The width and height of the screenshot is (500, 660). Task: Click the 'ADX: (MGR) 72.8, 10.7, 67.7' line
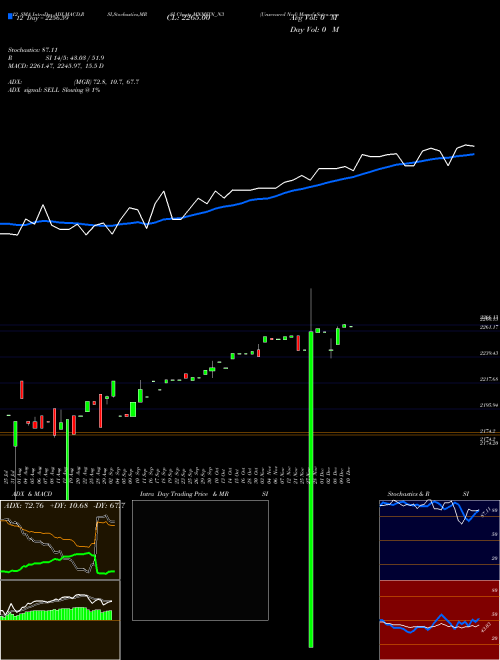tap(74, 82)
